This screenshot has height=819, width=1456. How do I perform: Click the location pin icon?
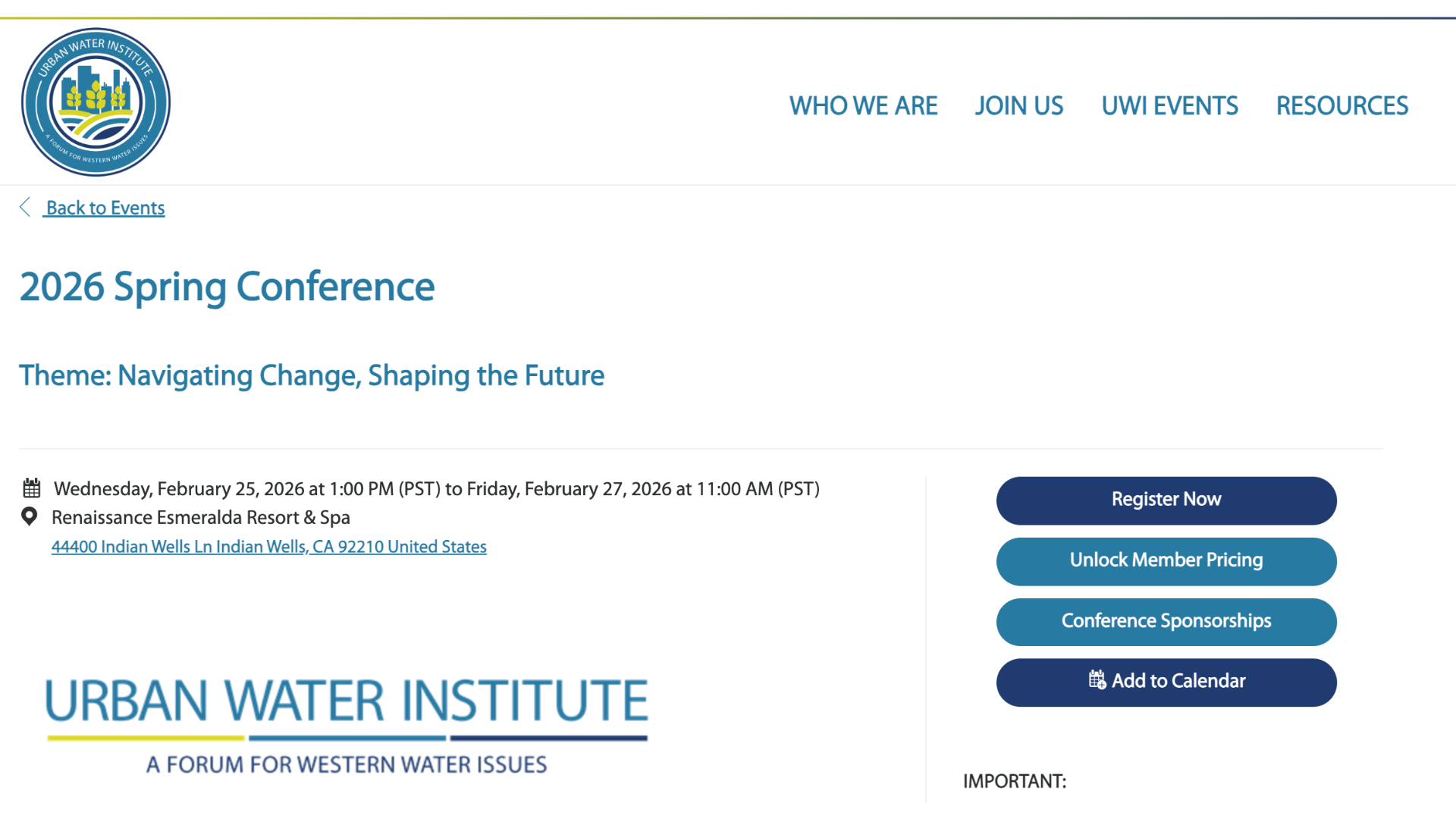(30, 516)
